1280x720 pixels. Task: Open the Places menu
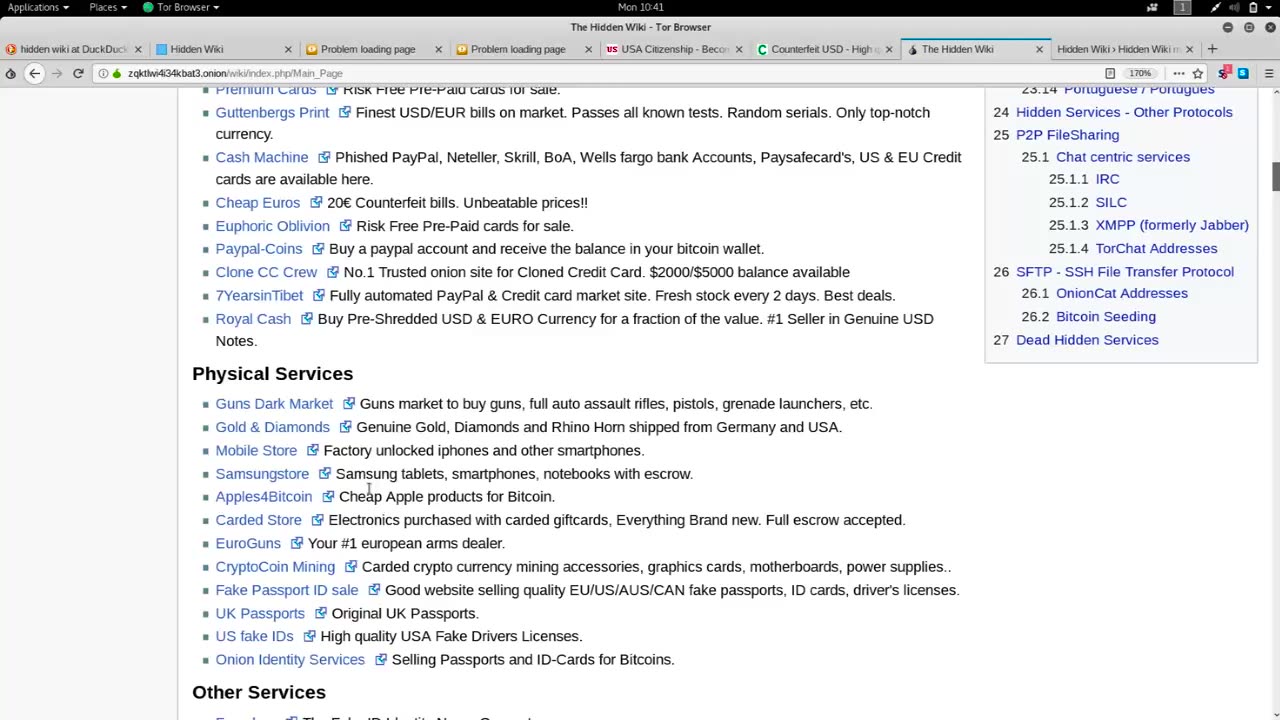click(107, 7)
